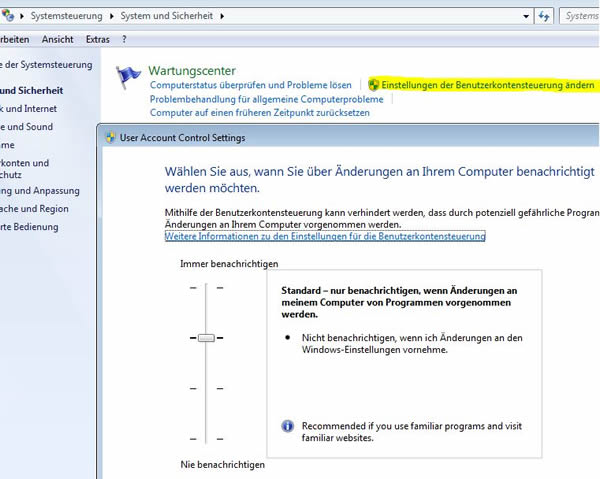Click the Control Panel icon in address bar
The height and width of the screenshot is (479, 600).
click(x=7, y=15)
